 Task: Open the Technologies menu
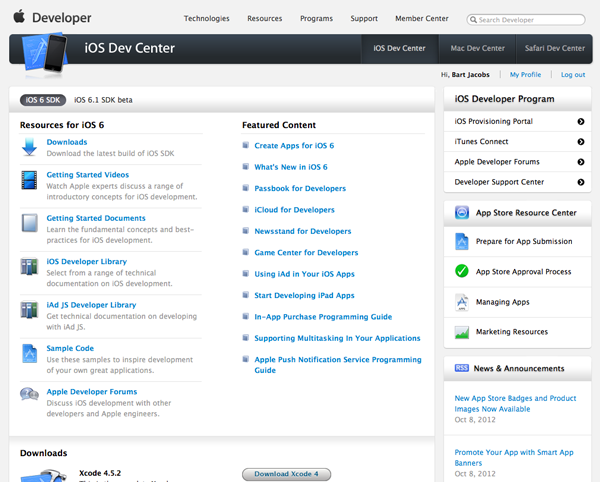pyautogui.click(x=206, y=18)
